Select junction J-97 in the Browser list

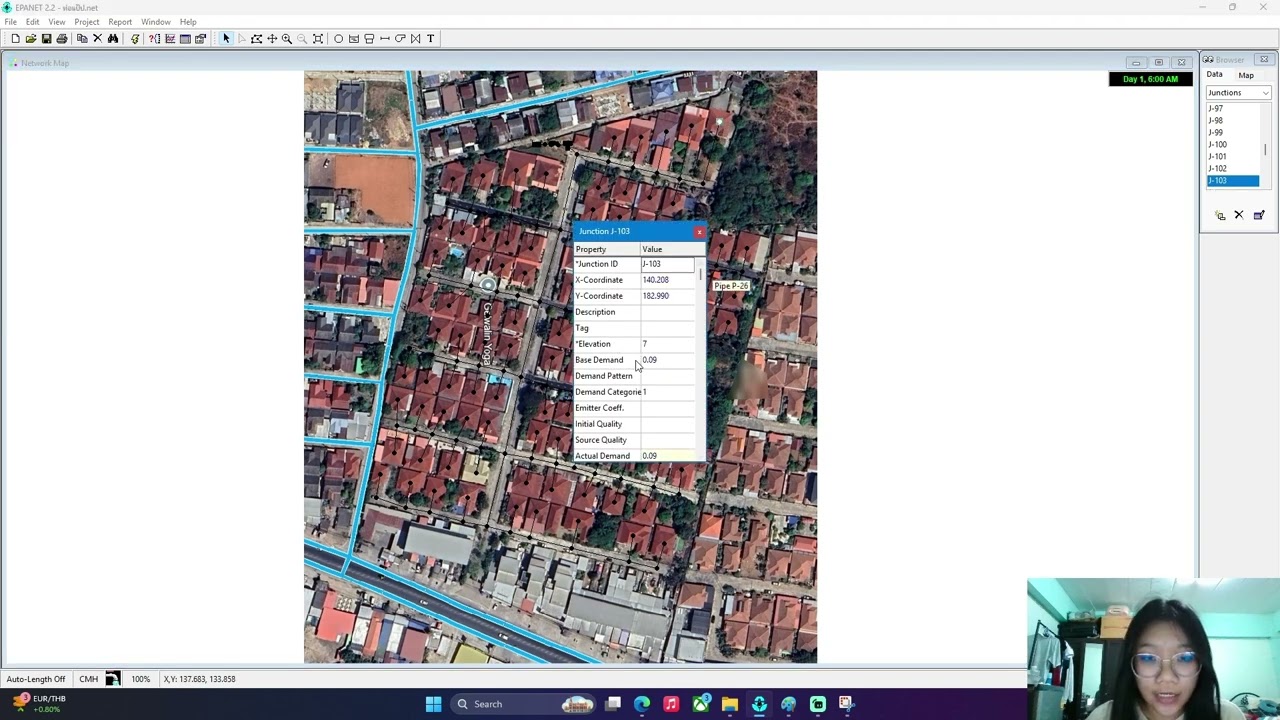tap(1232, 108)
